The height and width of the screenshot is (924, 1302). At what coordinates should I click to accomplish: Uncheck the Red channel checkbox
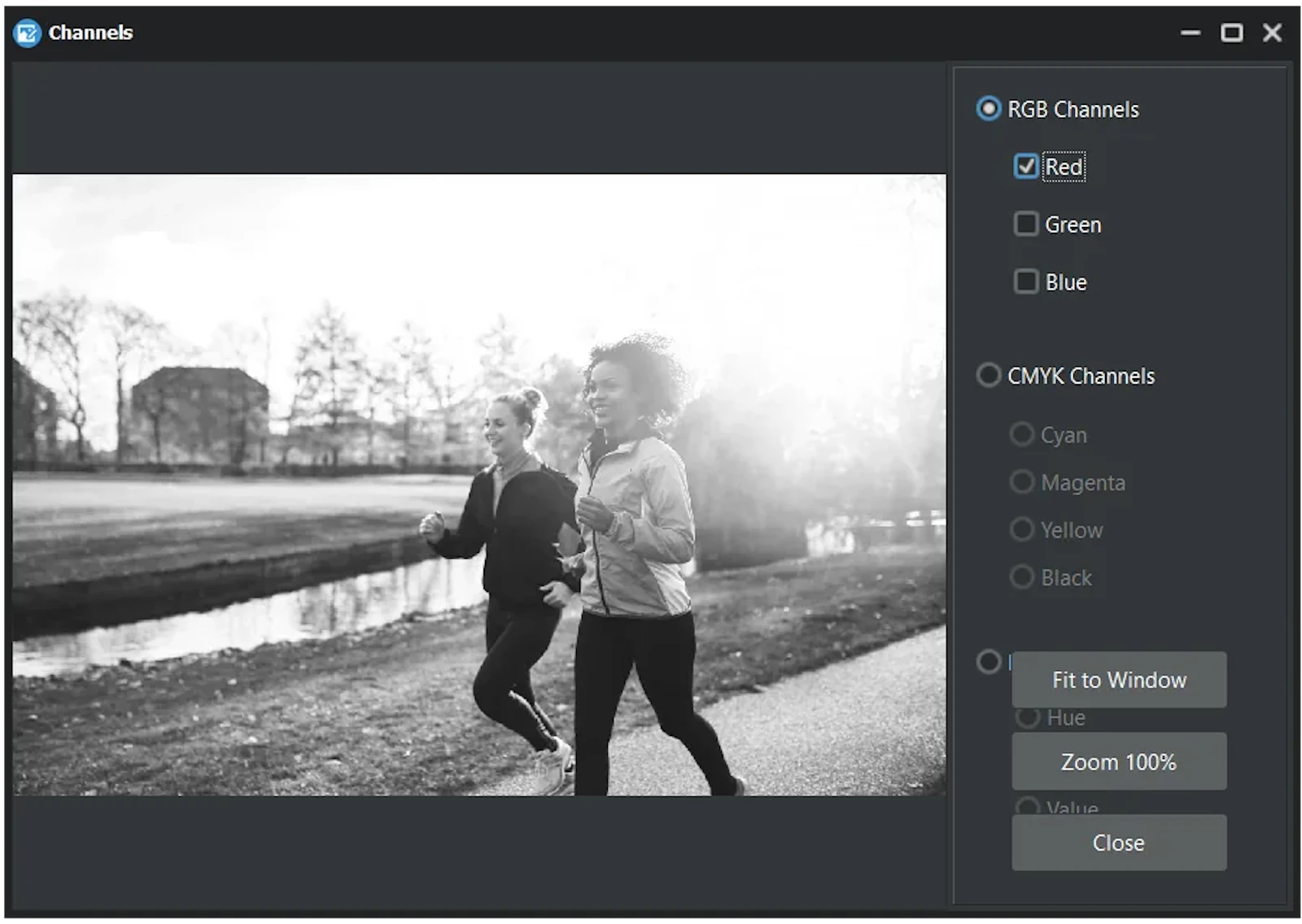(x=1025, y=167)
